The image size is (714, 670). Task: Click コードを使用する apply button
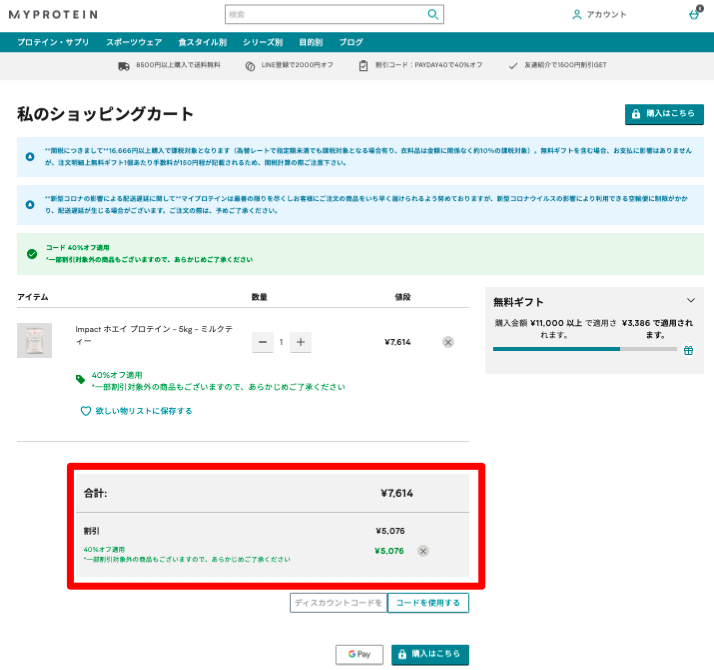pos(428,603)
